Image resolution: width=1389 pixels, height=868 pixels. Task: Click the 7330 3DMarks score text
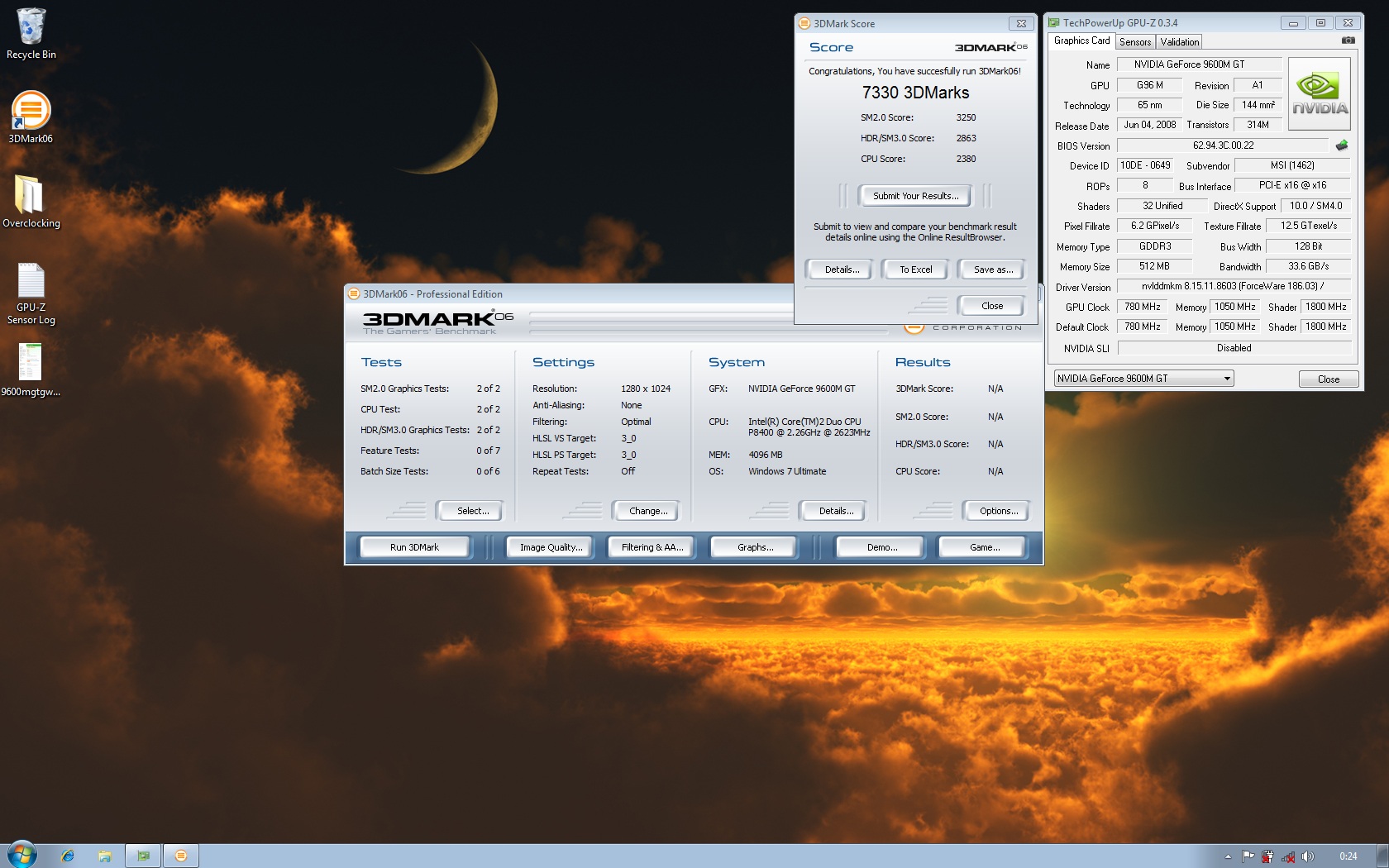915,93
